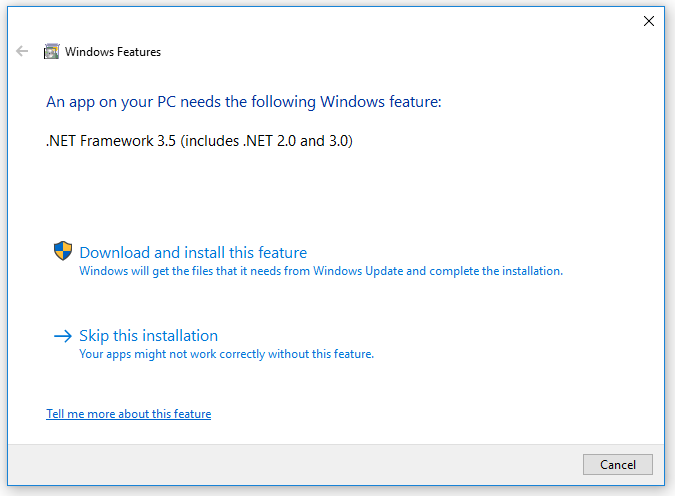Click the shield icon beside Download option

pos(63,251)
